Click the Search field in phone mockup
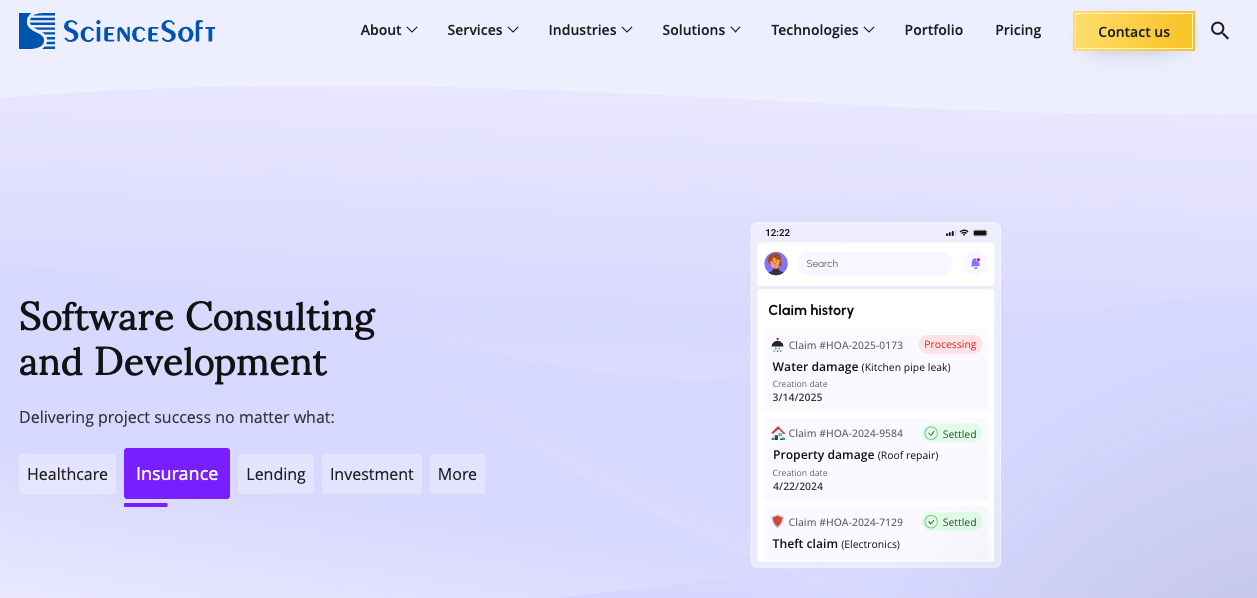Image resolution: width=1257 pixels, height=598 pixels. [x=875, y=263]
